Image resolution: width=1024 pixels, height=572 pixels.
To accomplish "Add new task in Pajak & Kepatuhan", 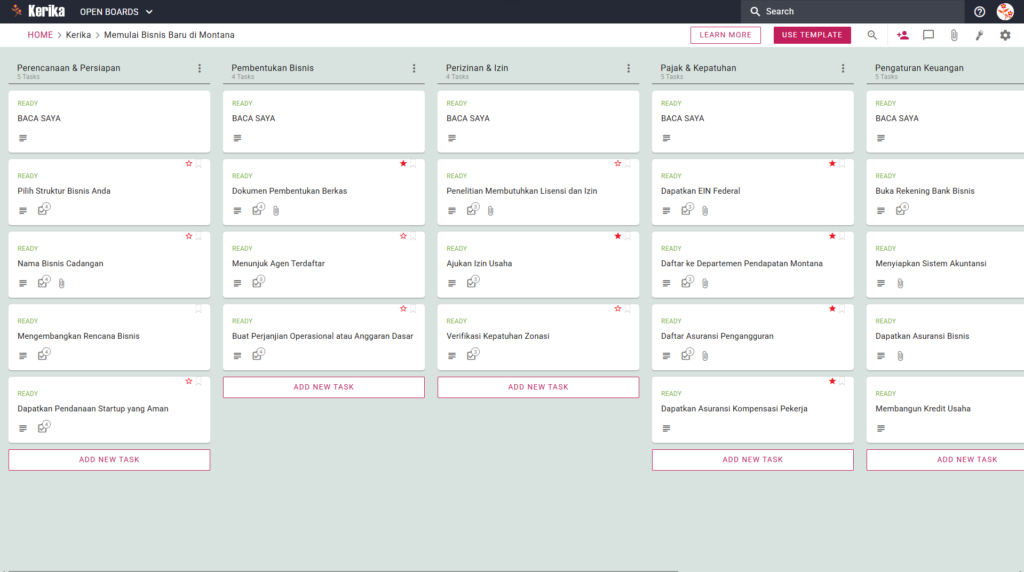I will pos(752,460).
